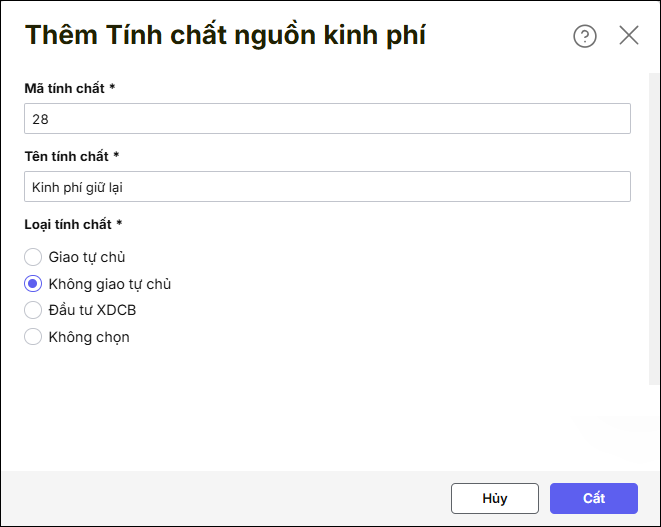Close the Thêm Tính chất dialog with X
The height and width of the screenshot is (527, 661).
point(629,36)
